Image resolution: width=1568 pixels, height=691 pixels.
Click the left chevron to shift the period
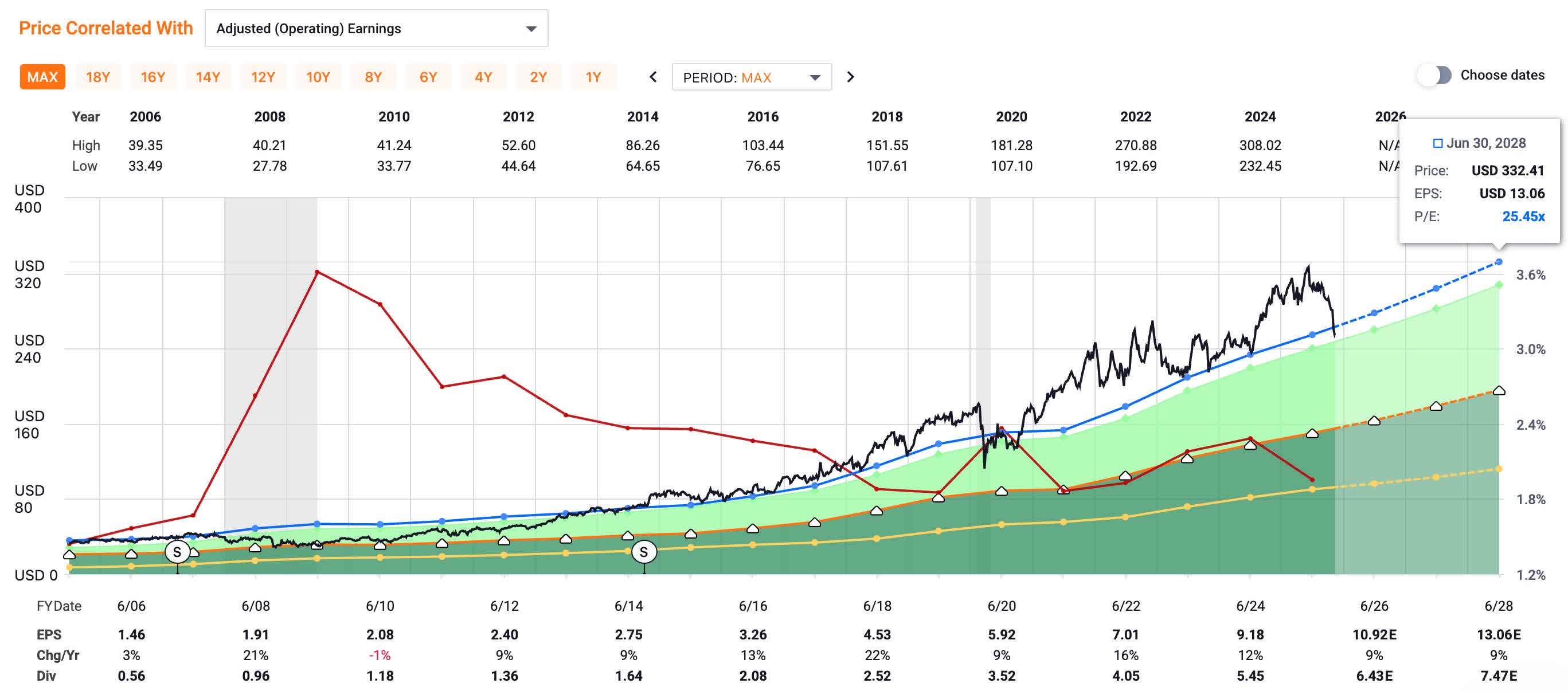(653, 77)
